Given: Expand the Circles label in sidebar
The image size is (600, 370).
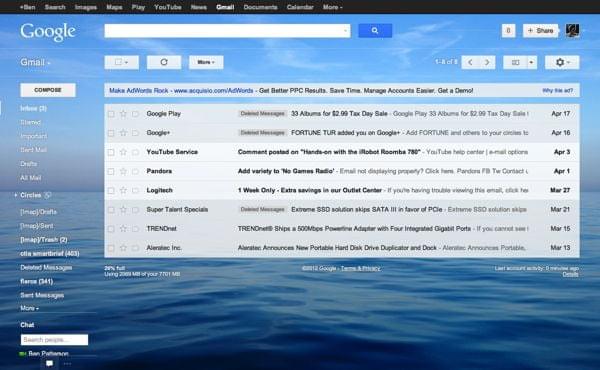Looking at the screenshot, I should coord(16,195).
